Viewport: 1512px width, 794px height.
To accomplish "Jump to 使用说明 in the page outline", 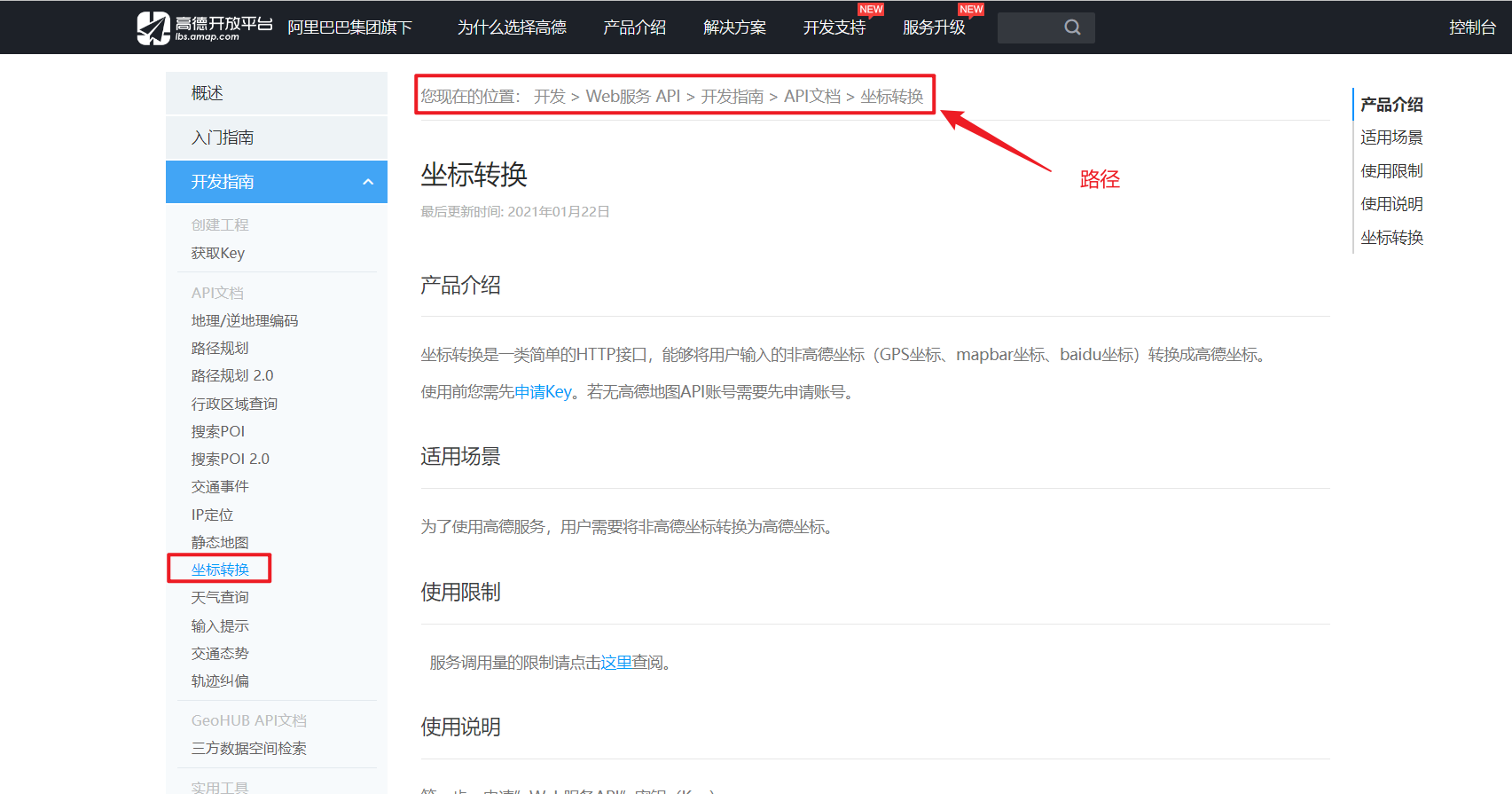I will (1391, 204).
